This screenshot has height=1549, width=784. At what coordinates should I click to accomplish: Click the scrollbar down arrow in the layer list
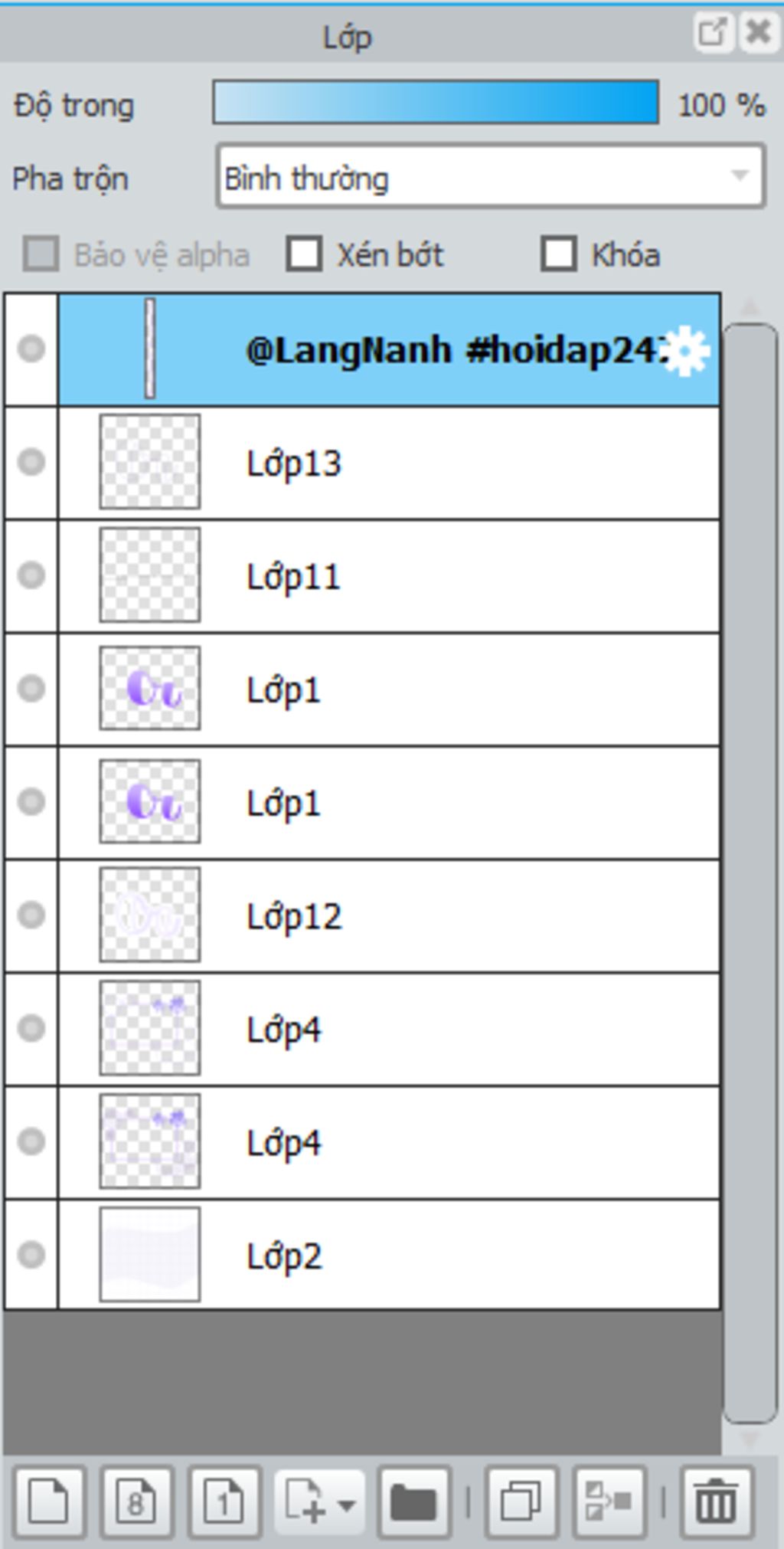click(x=750, y=1439)
